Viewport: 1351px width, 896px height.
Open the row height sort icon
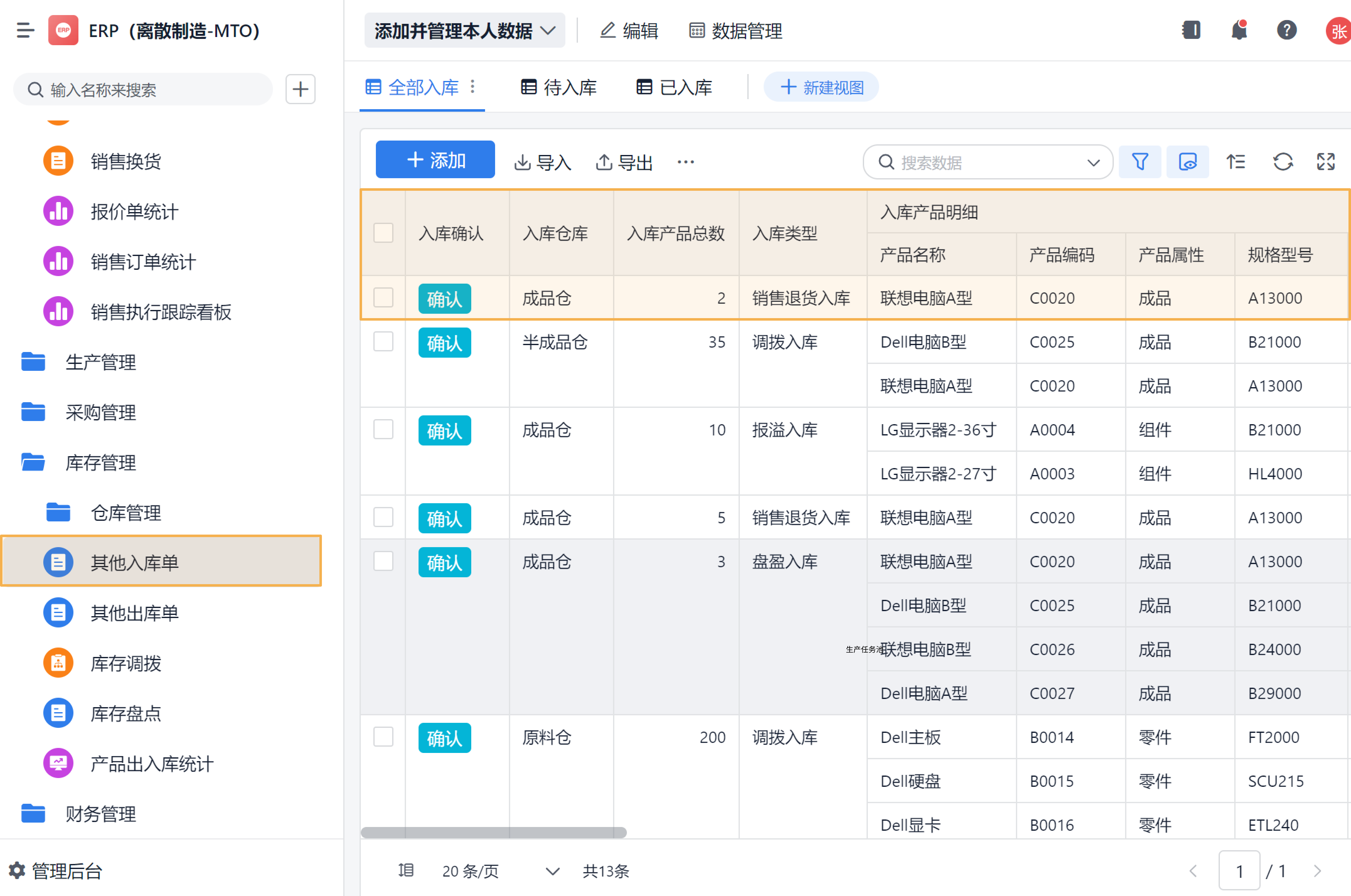pyautogui.click(x=1235, y=162)
